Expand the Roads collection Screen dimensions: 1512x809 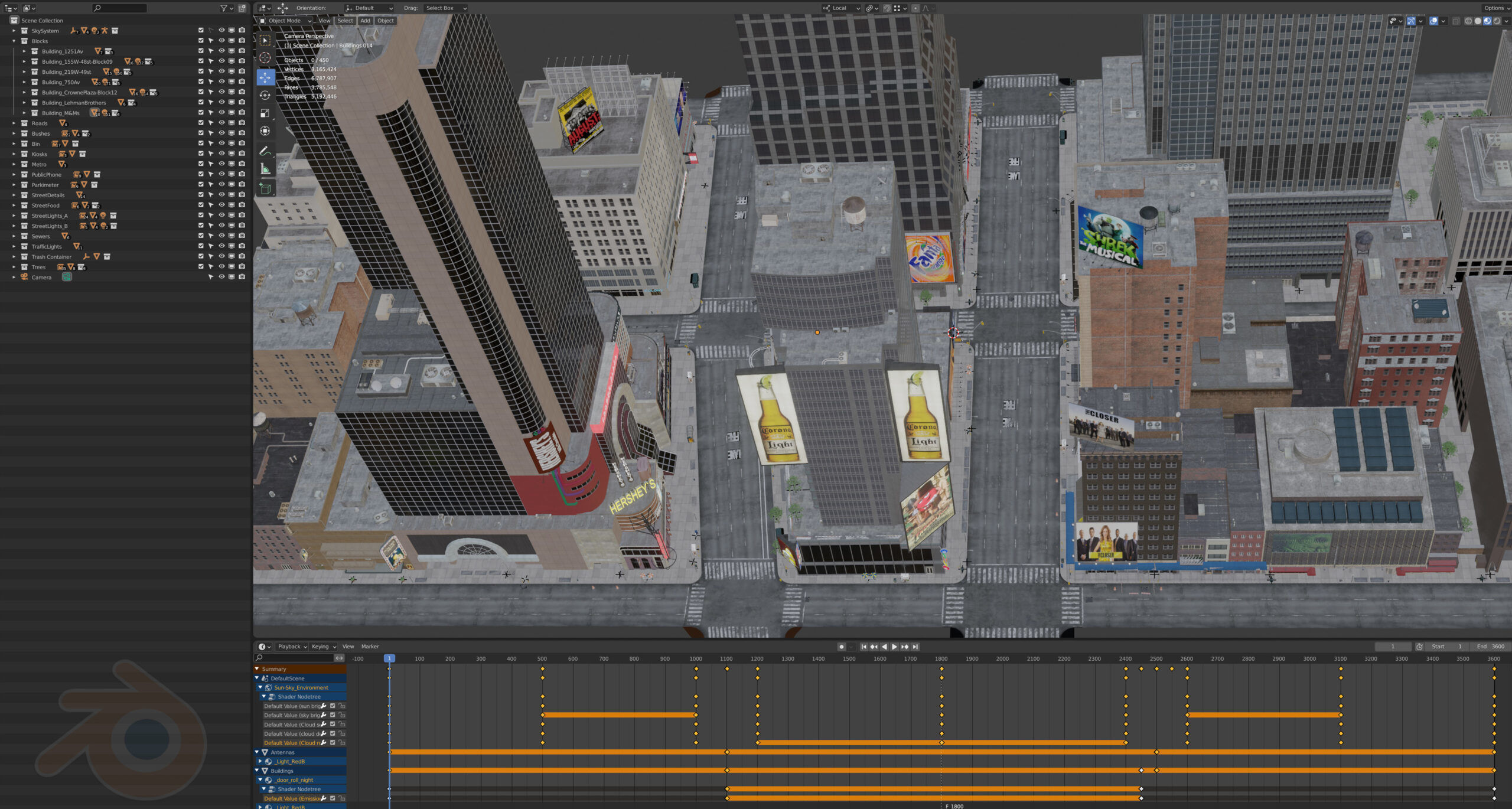[14, 123]
